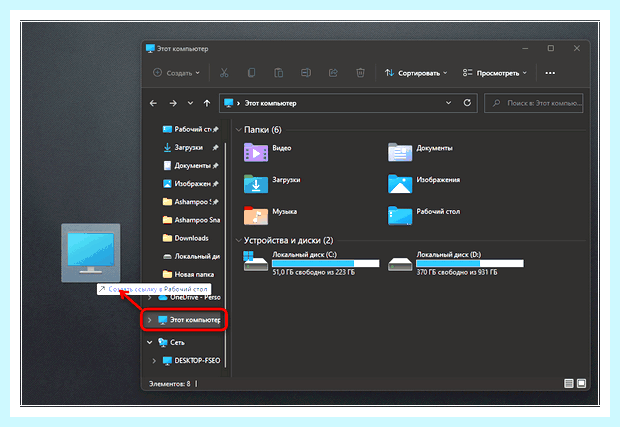The height and width of the screenshot is (427, 620).
Task: Select Локальный диск in sidebar
Action: coord(191,256)
